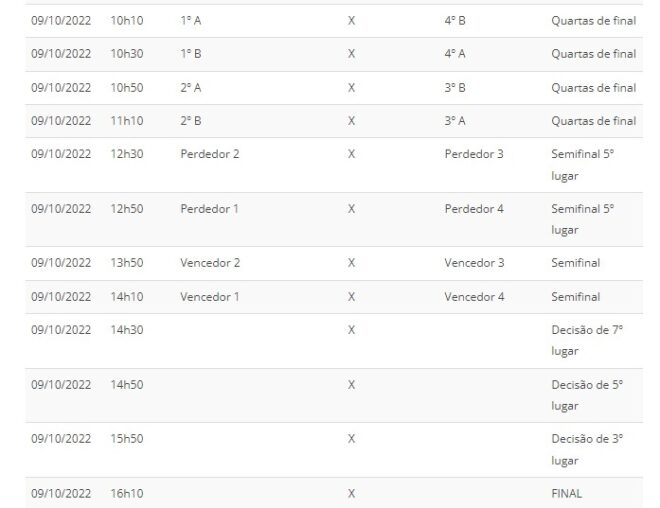
Task: Select the Decisão de 5° lugar cell
Action: click(587, 395)
